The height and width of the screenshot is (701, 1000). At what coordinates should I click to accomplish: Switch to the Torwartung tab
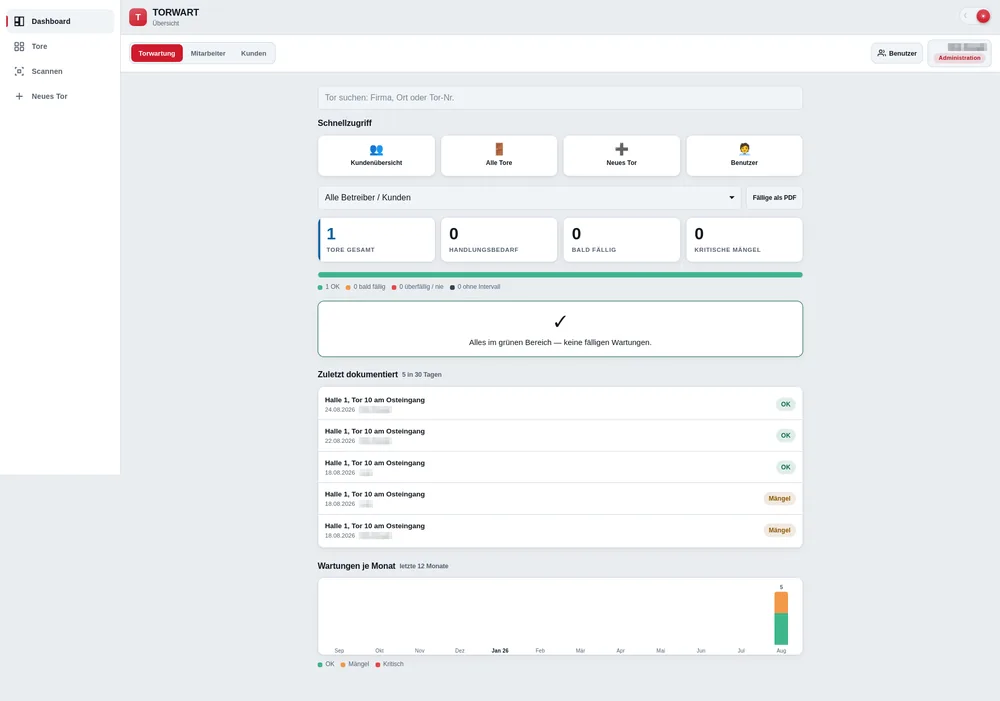pos(157,54)
